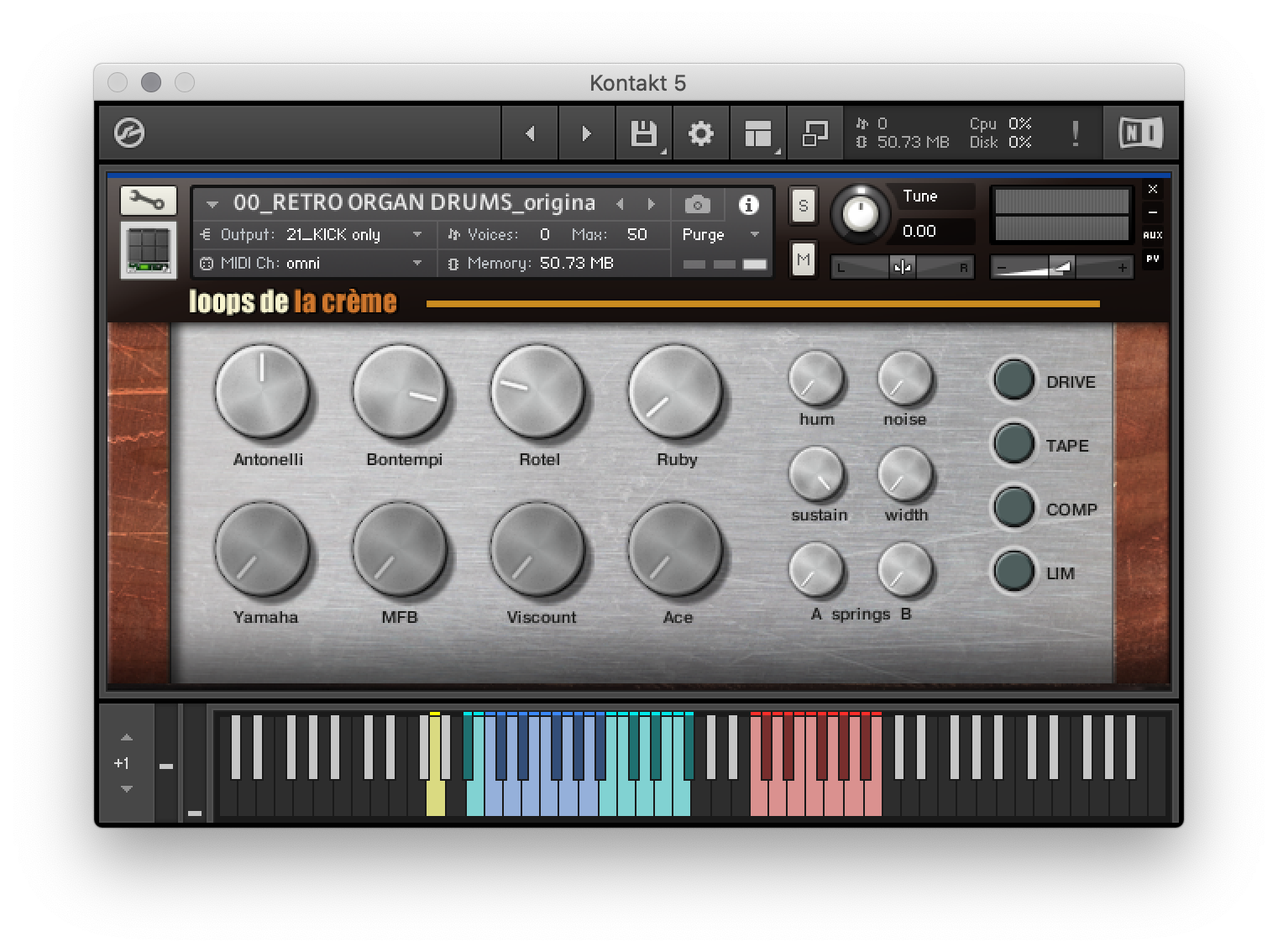
Task: Click the Ace knob
Action: click(675, 550)
